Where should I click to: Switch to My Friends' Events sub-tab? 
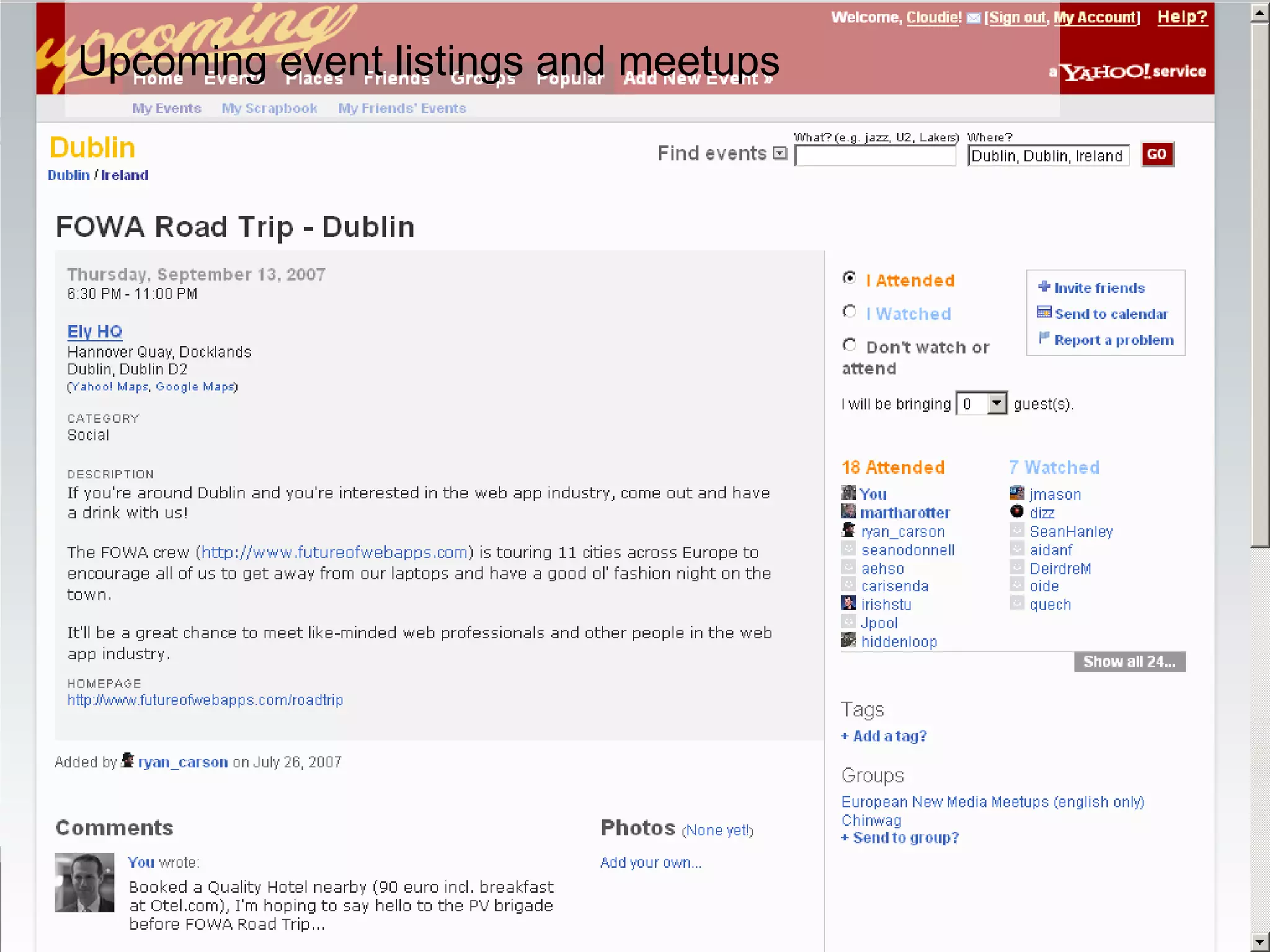click(402, 108)
